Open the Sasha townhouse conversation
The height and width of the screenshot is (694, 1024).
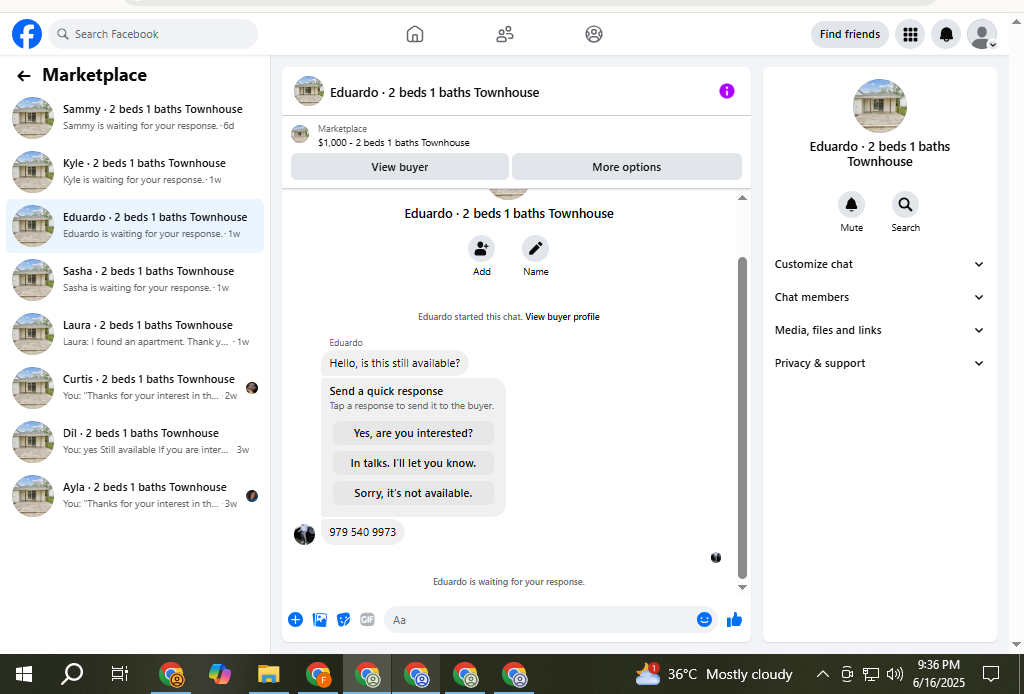[x=135, y=279]
